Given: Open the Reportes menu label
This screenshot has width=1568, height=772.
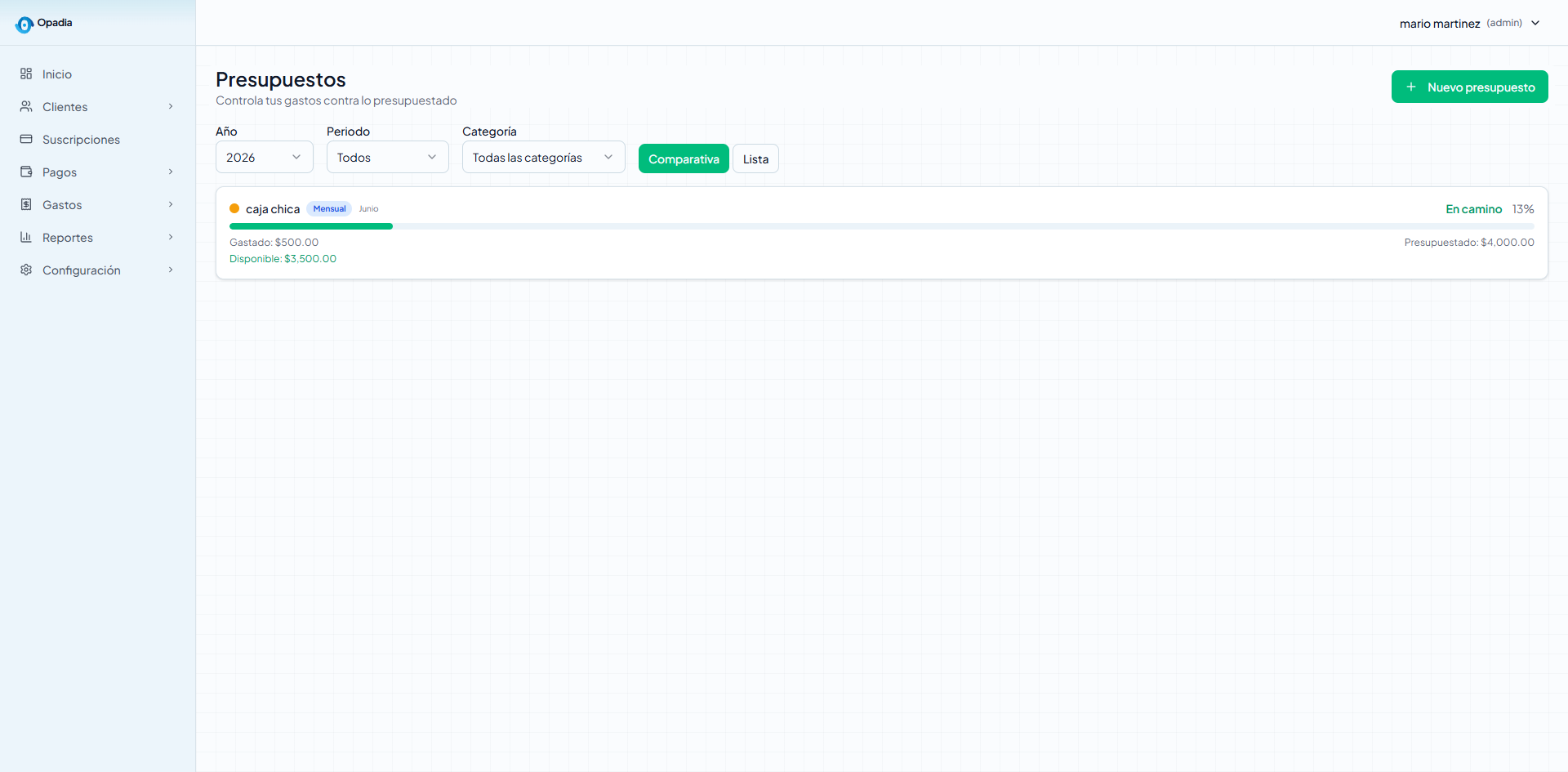Looking at the screenshot, I should (68, 237).
